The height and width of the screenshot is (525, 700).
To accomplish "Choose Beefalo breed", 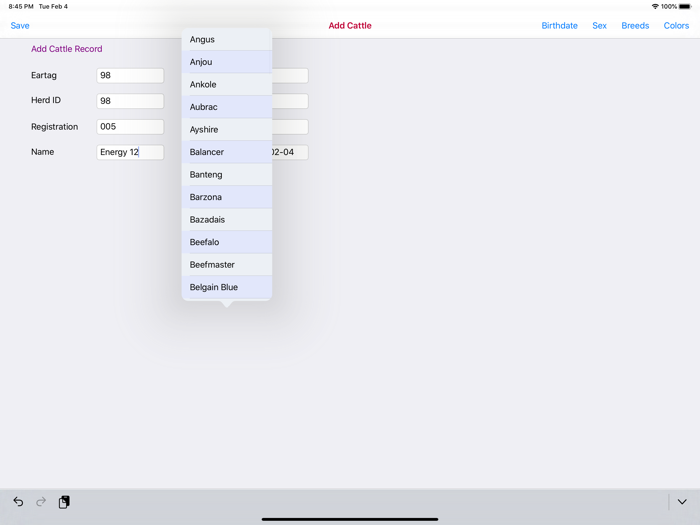I will [227, 242].
